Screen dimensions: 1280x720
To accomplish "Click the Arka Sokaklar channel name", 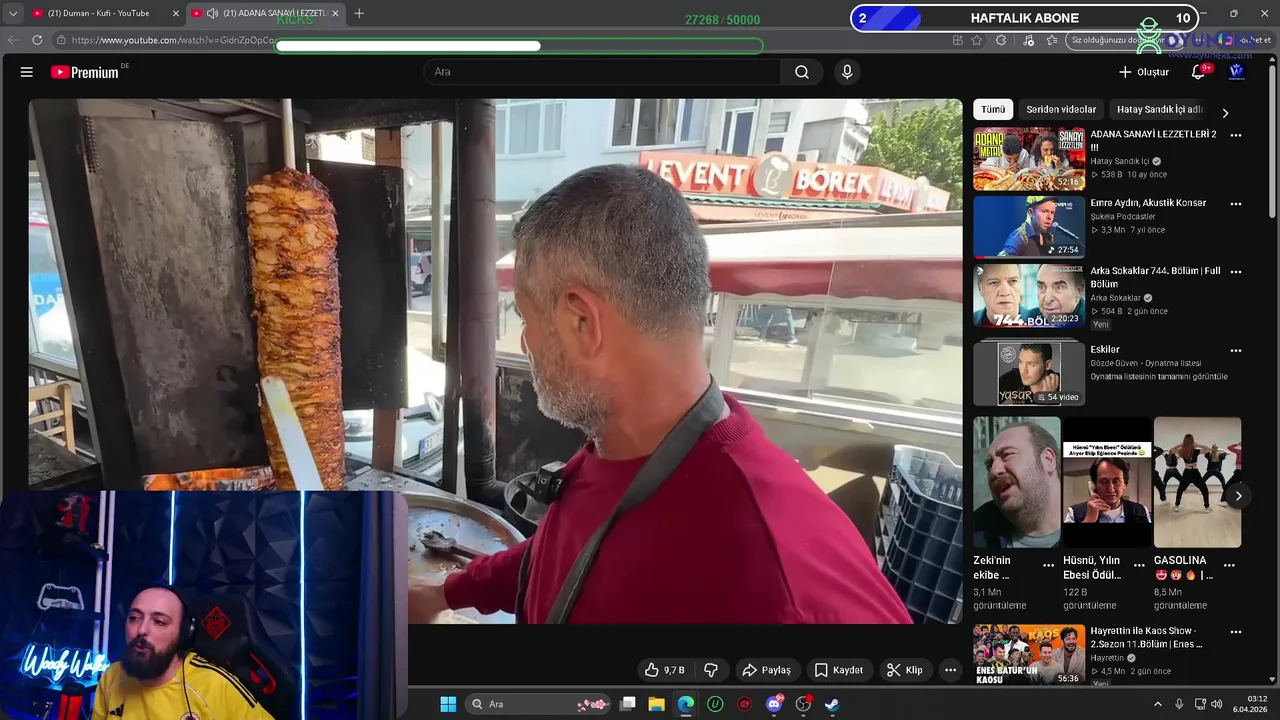I will pos(1116,298).
